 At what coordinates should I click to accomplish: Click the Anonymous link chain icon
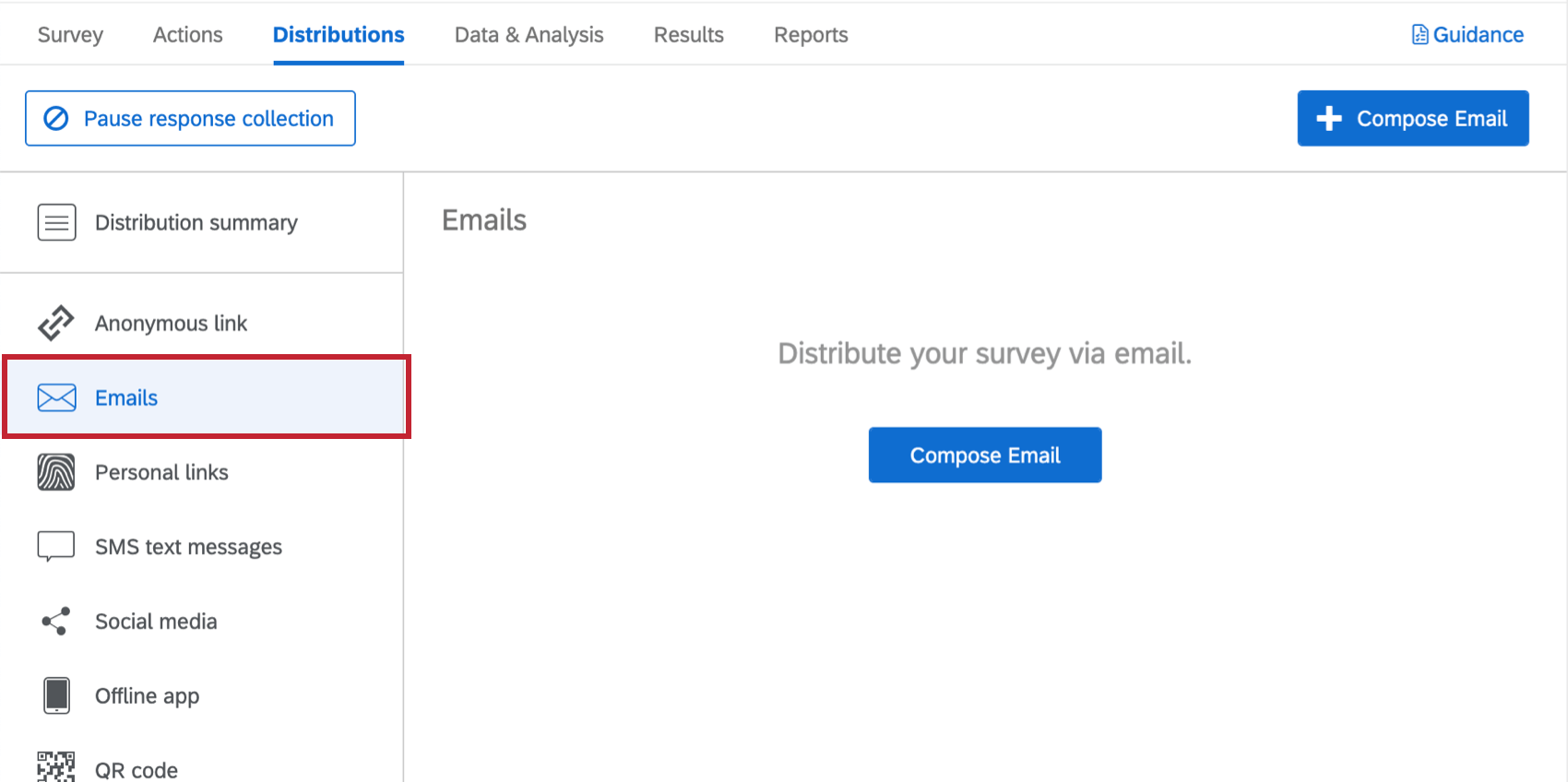coord(56,323)
